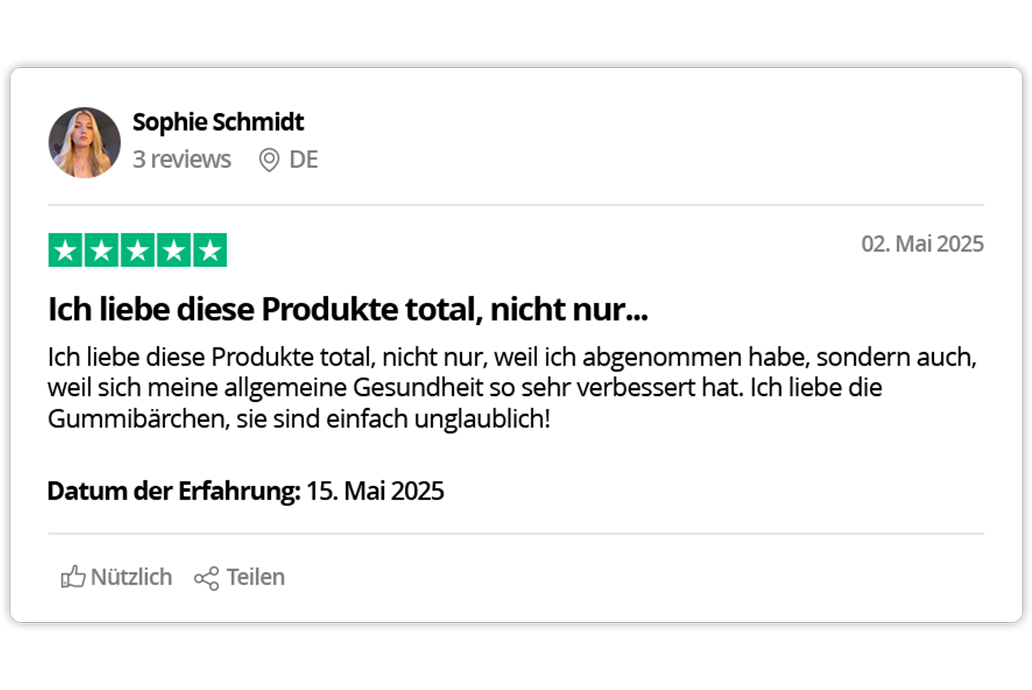This screenshot has width=1032, height=690.
Task: Click the experience date 15. Mai 2025
Action: [x=375, y=491]
